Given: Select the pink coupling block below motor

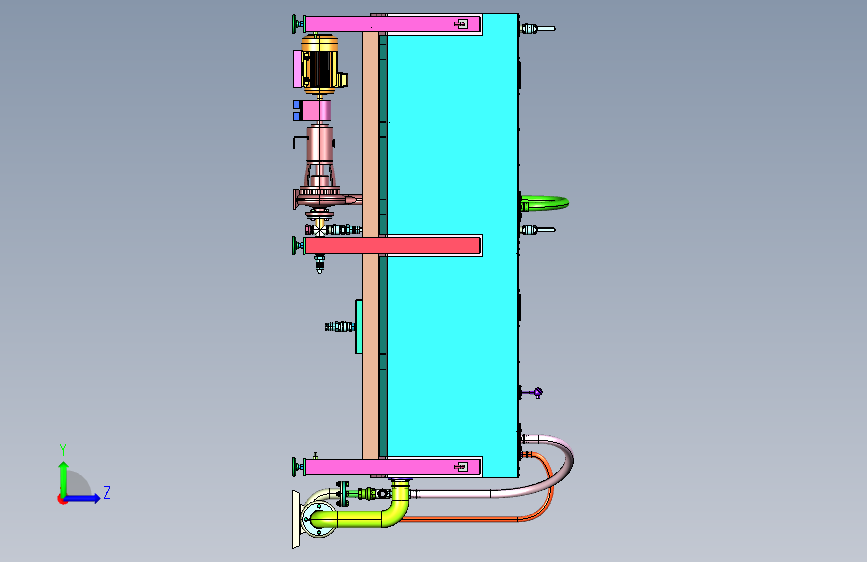Looking at the screenshot, I should pyautogui.click(x=317, y=111).
